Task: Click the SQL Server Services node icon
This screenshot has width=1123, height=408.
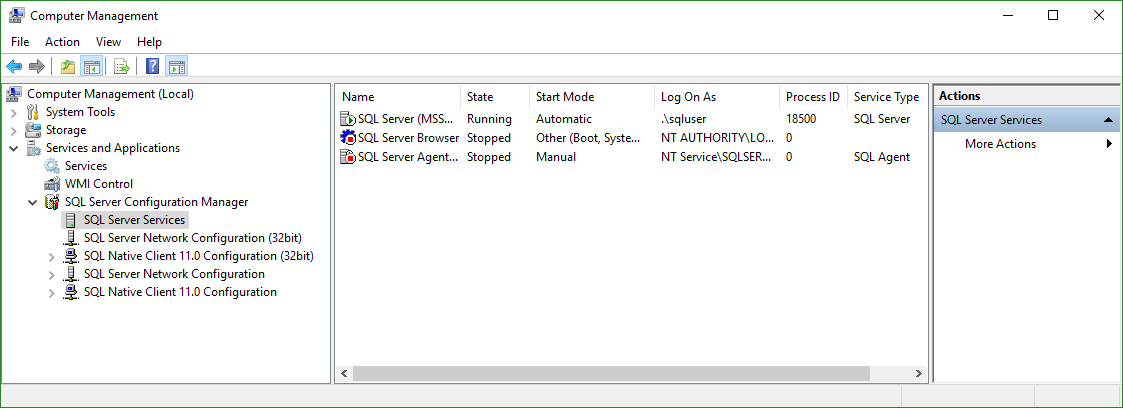Action: (x=71, y=220)
